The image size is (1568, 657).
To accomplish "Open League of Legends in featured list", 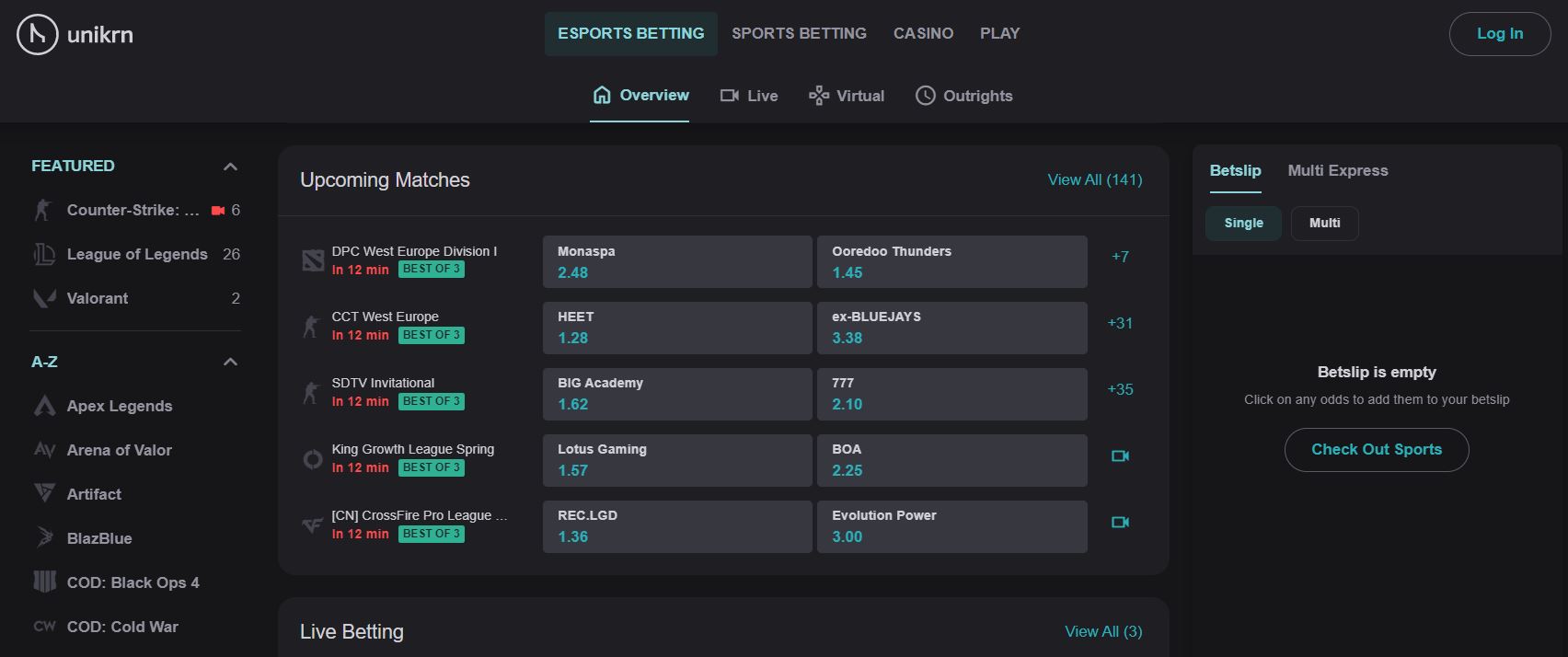I will pos(136,254).
